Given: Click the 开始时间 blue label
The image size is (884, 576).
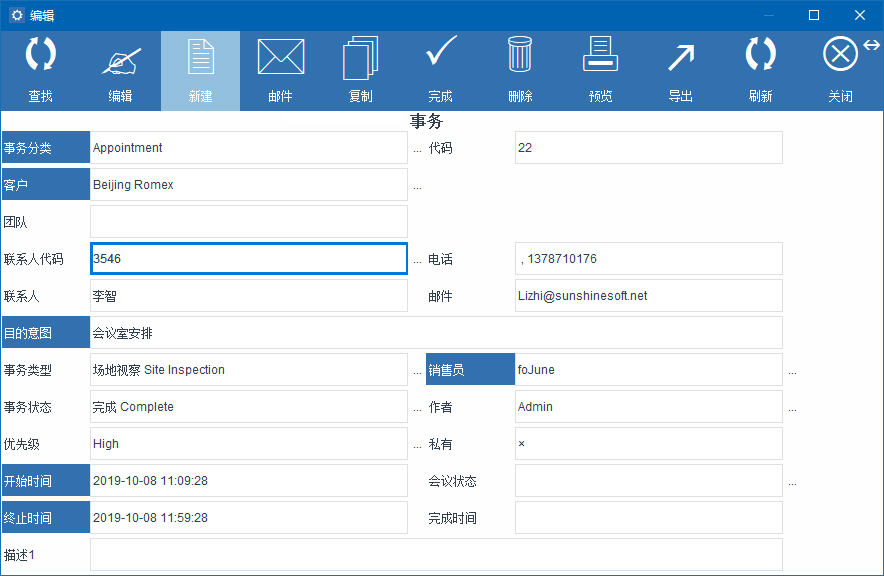Looking at the screenshot, I should 46,481.
